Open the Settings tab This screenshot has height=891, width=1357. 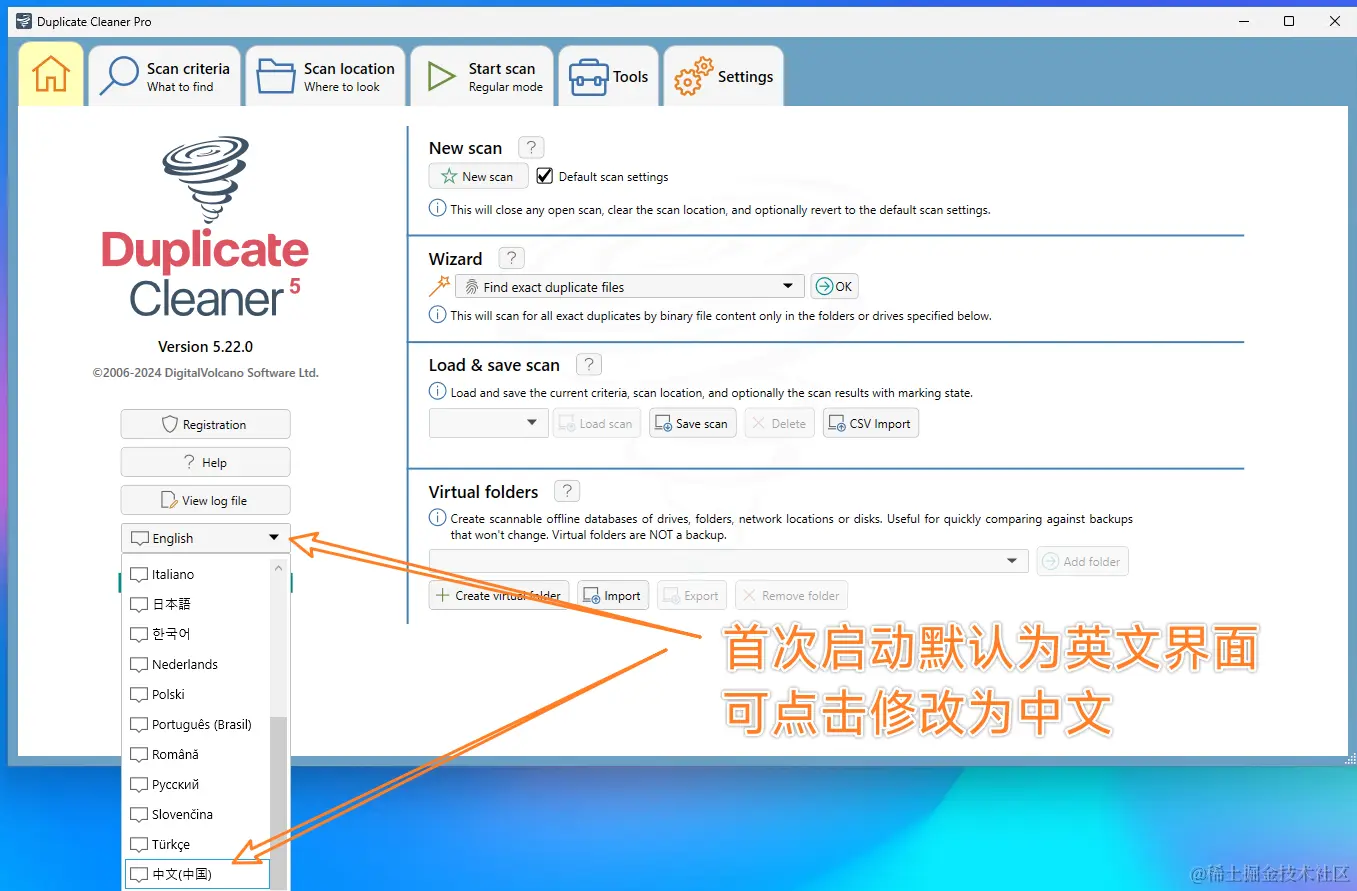[x=724, y=76]
